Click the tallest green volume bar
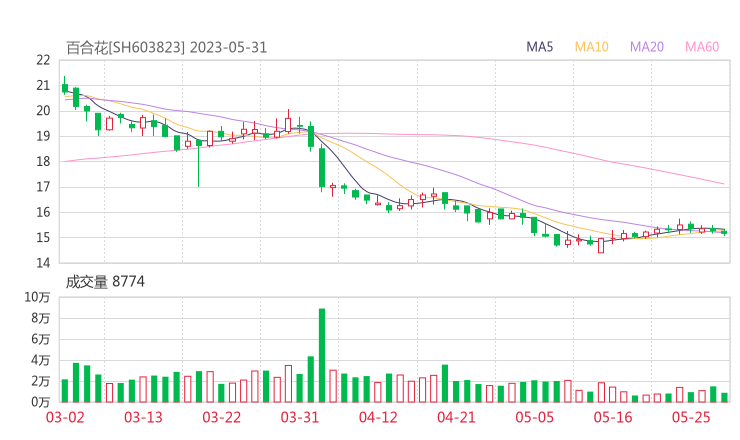740x440 pixels. [322, 355]
